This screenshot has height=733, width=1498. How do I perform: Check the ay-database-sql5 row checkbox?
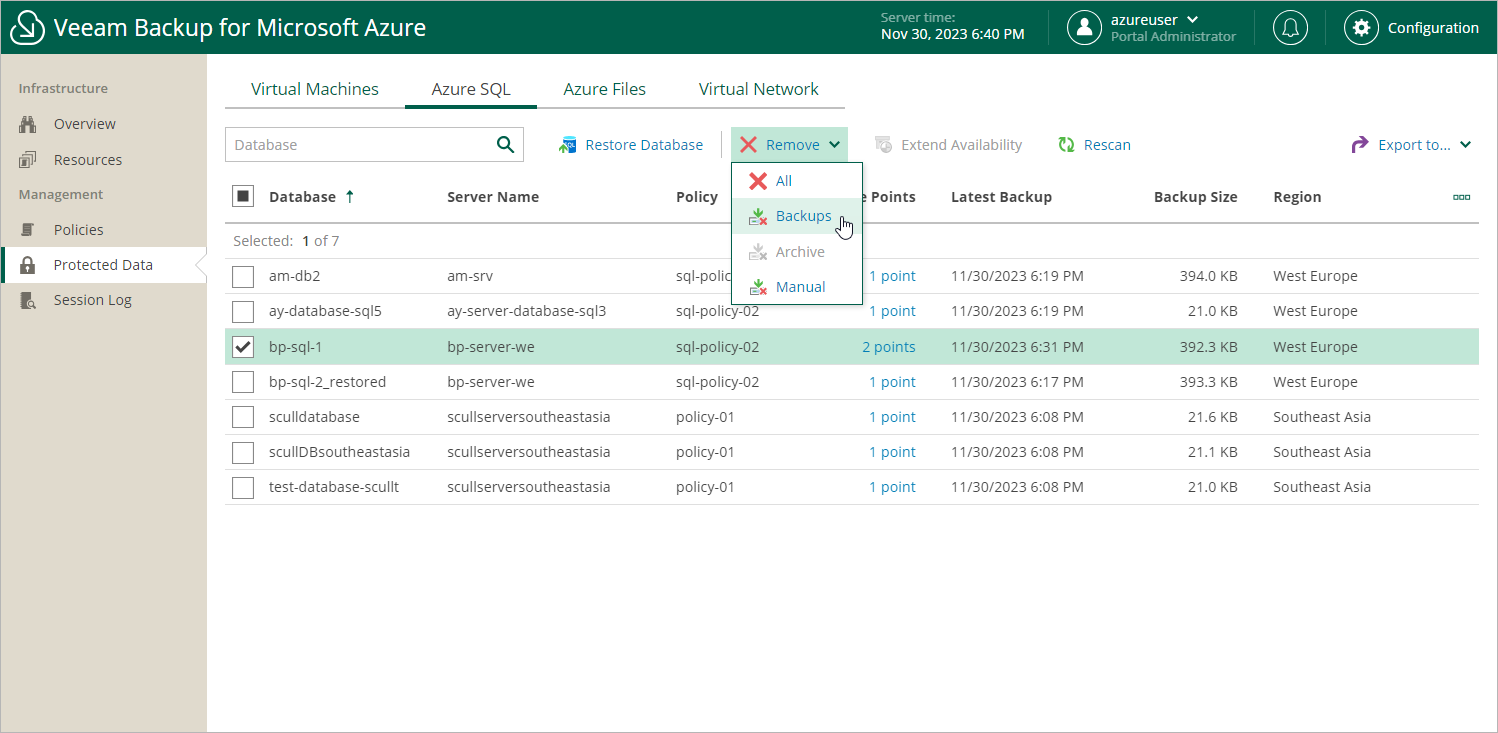point(243,311)
